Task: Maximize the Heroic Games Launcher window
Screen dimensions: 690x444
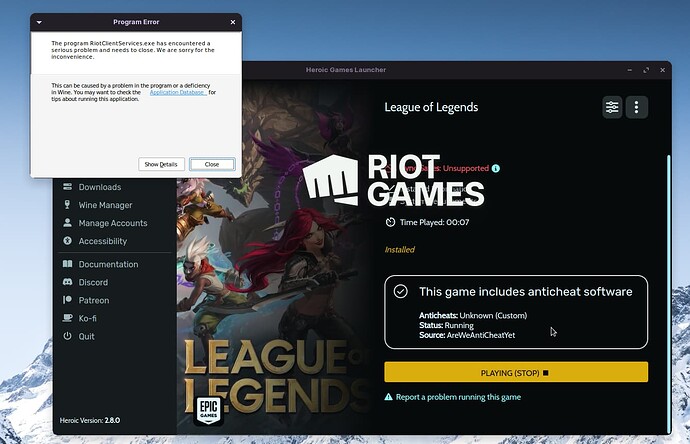Action: [646, 70]
